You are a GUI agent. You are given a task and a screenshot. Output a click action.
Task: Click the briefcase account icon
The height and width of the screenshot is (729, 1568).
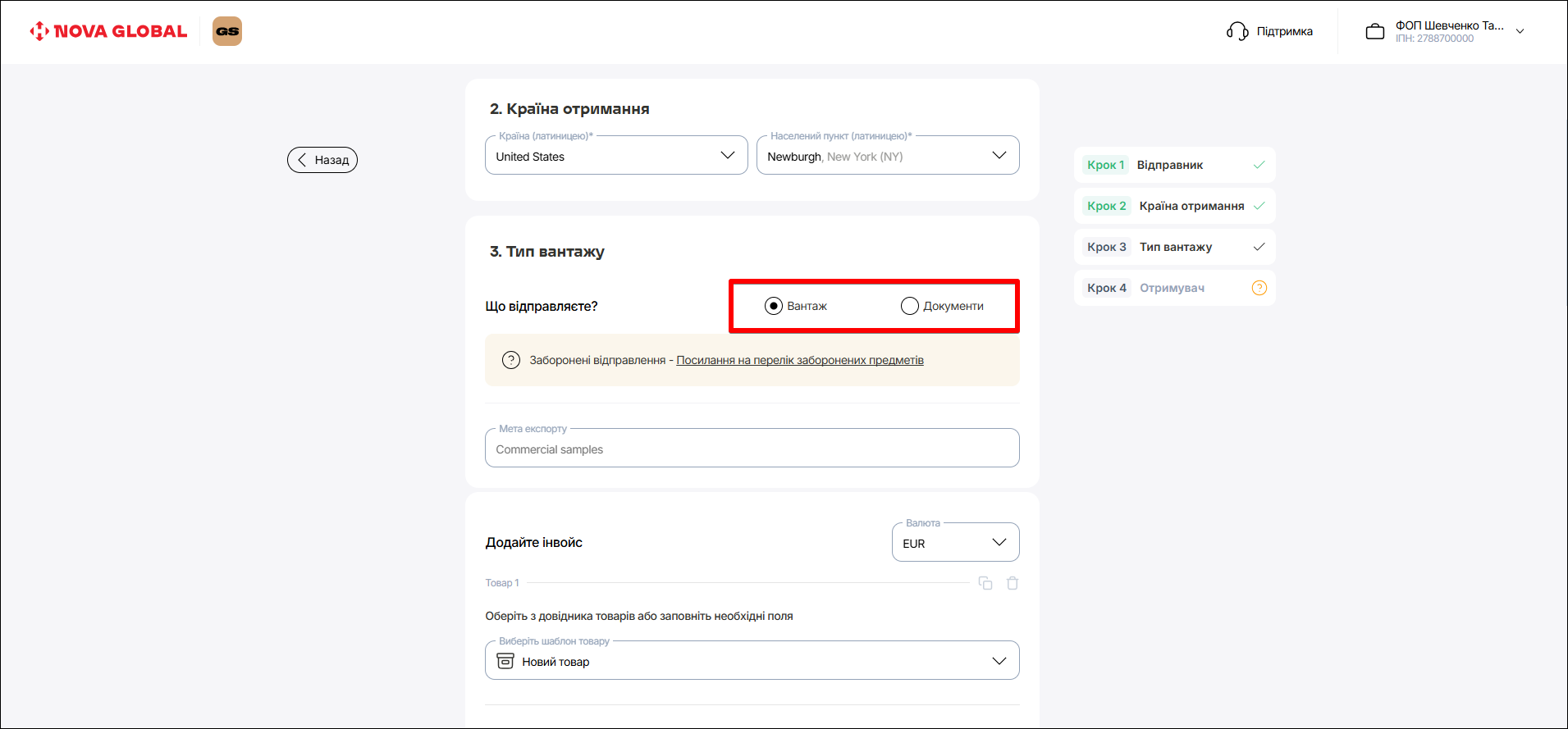pyautogui.click(x=1374, y=32)
